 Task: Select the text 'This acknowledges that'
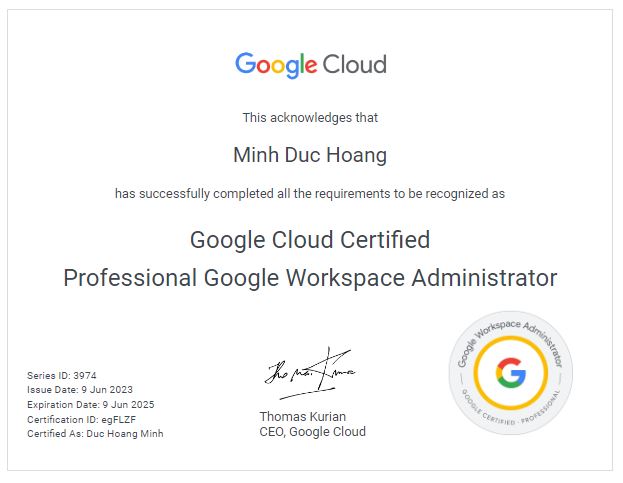click(310, 118)
